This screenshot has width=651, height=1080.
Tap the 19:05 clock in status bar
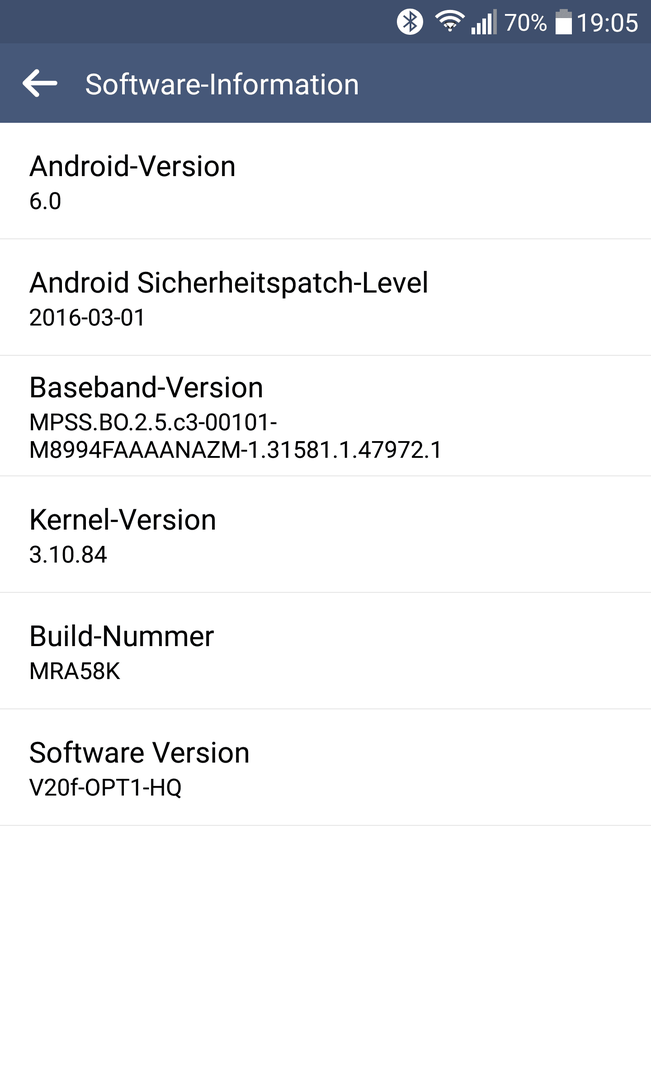point(608,23)
